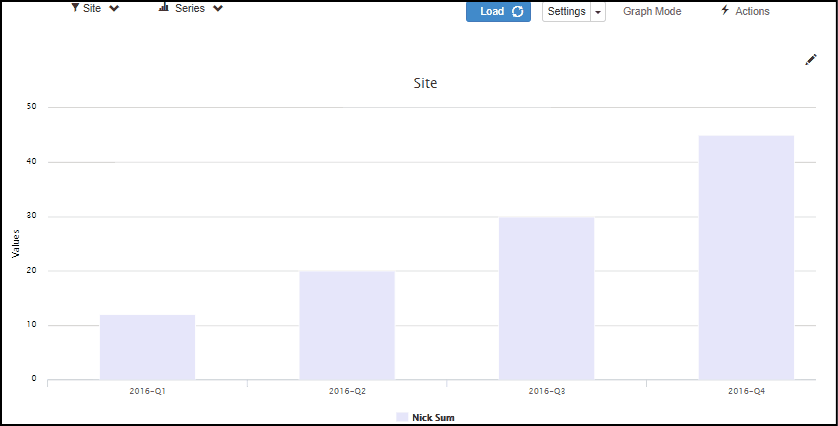The width and height of the screenshot is (838, 426).
Task: Click the Site chart title
Action: [425, 83]
